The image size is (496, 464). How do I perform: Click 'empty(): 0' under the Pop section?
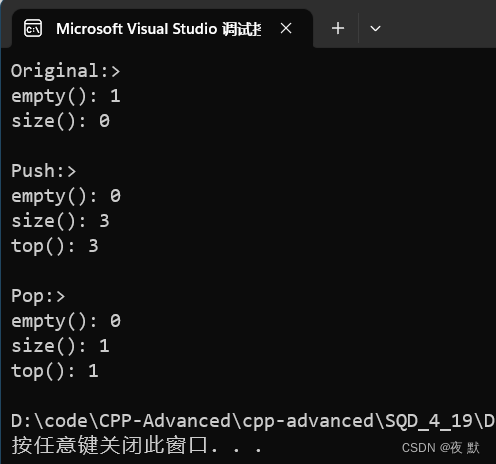point(66,321)
